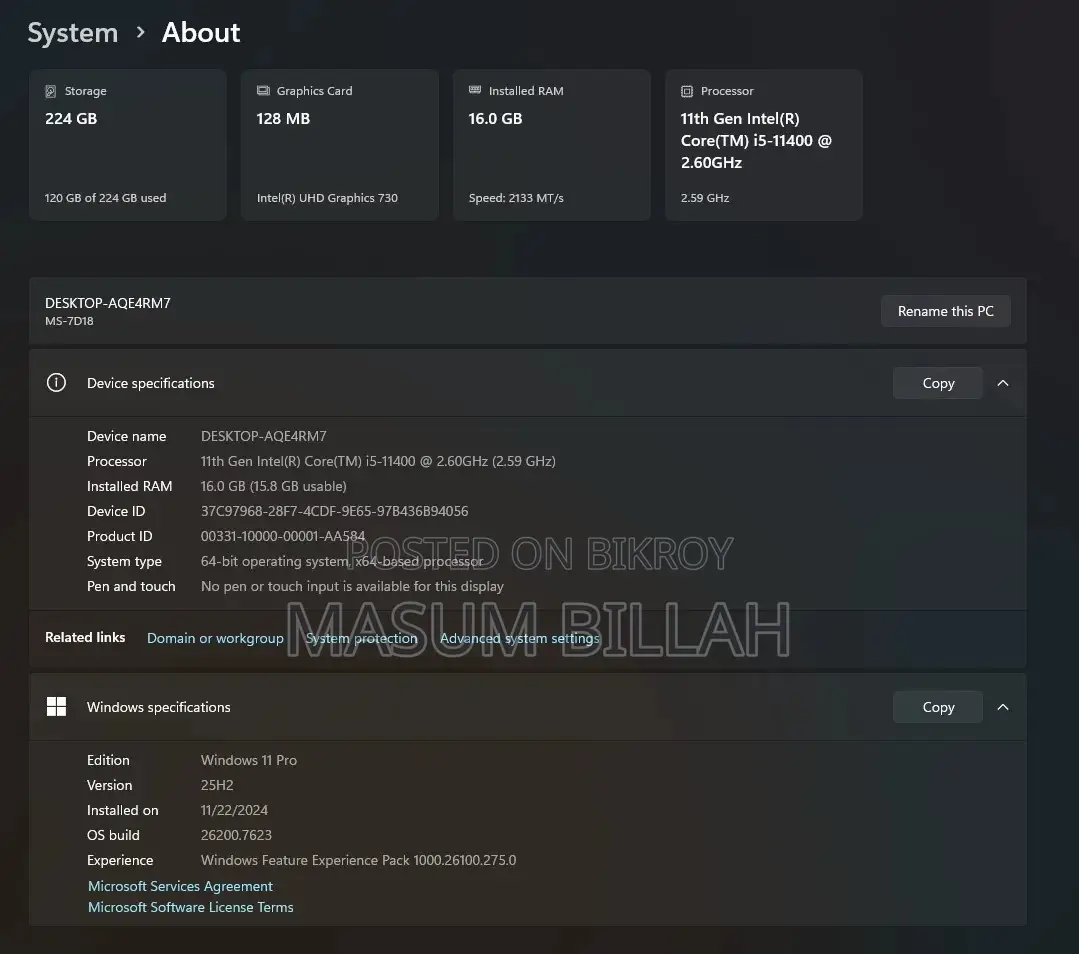This screenshot has width=1079, height=954.
Task: Click the Installed RAM icon
Action: click(x=475, y=90)
